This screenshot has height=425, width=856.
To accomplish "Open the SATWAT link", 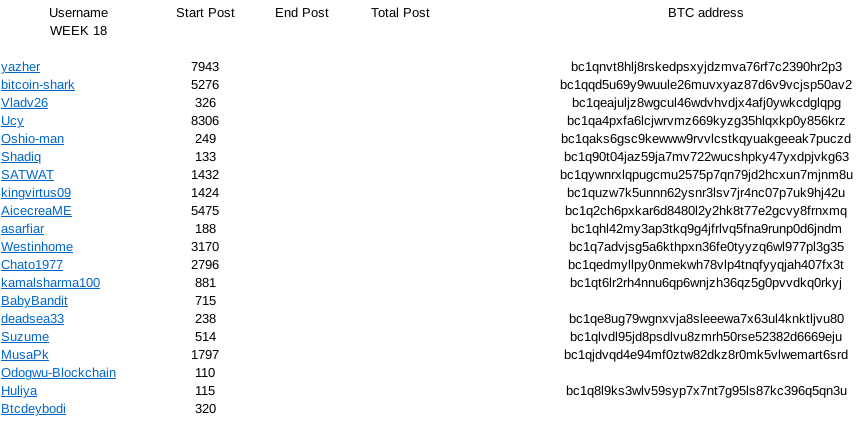I will pos(27,175).
